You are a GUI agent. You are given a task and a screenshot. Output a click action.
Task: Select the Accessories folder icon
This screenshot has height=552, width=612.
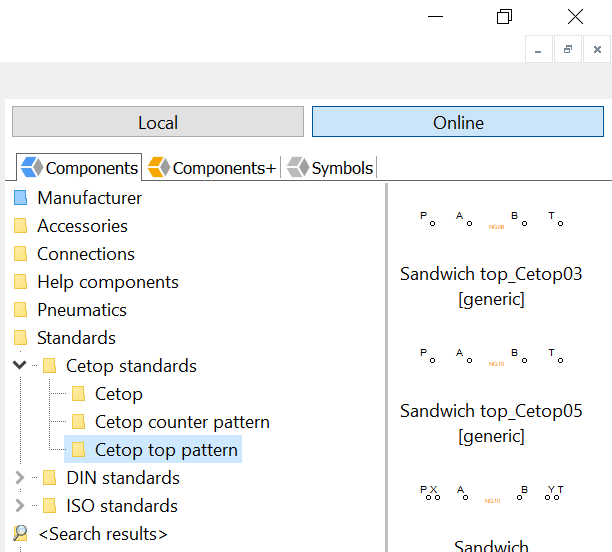point(20,226)
